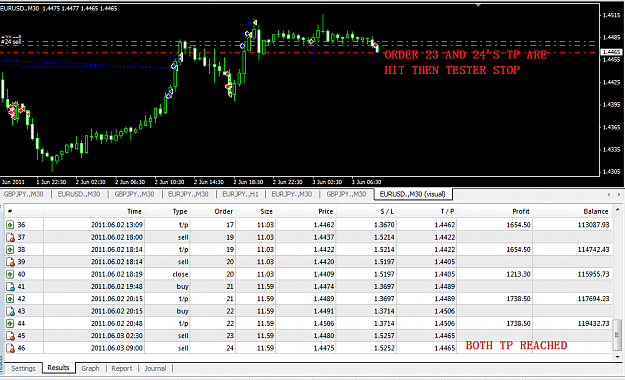This screenshot has height=380, width=625.
Task: Sort results by T / P column header
Action: click(447, 211)
